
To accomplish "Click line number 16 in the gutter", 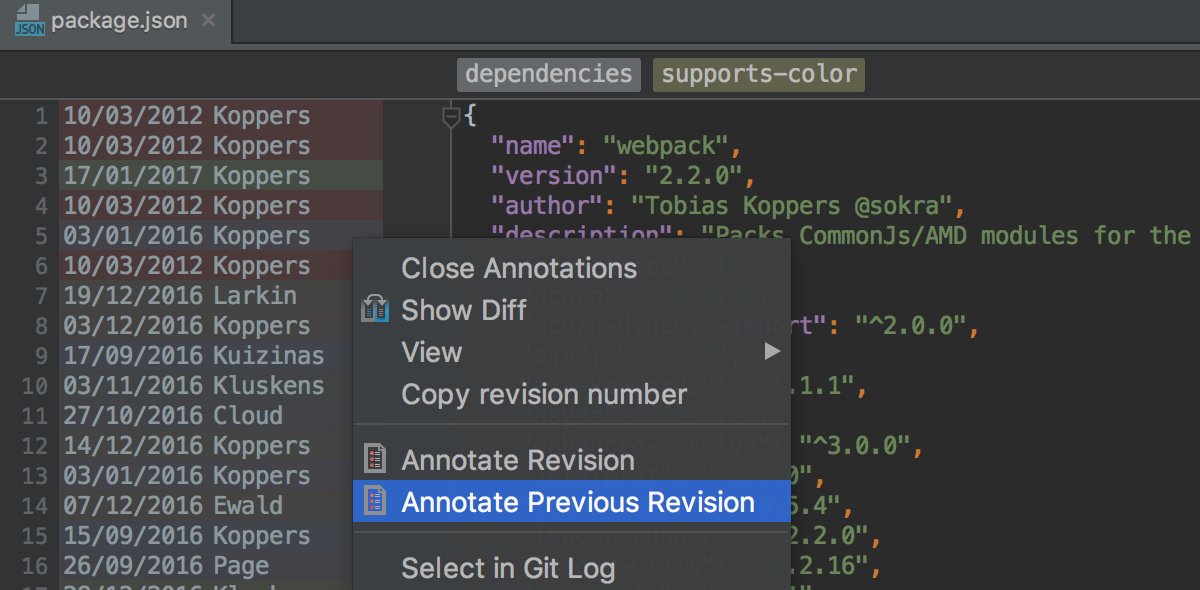I will [x=34, y=567].
